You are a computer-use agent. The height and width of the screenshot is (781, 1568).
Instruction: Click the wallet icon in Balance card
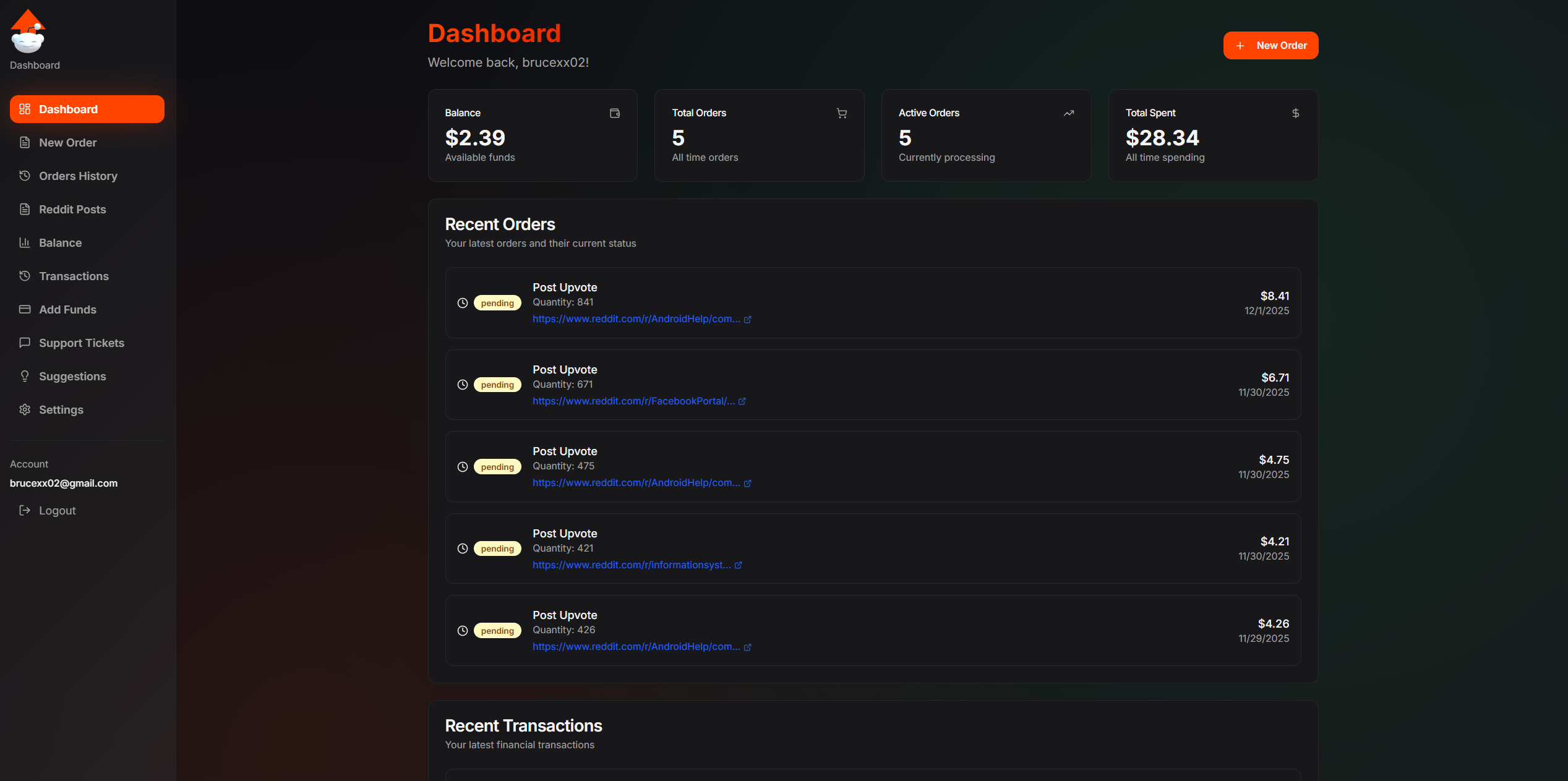614,113
